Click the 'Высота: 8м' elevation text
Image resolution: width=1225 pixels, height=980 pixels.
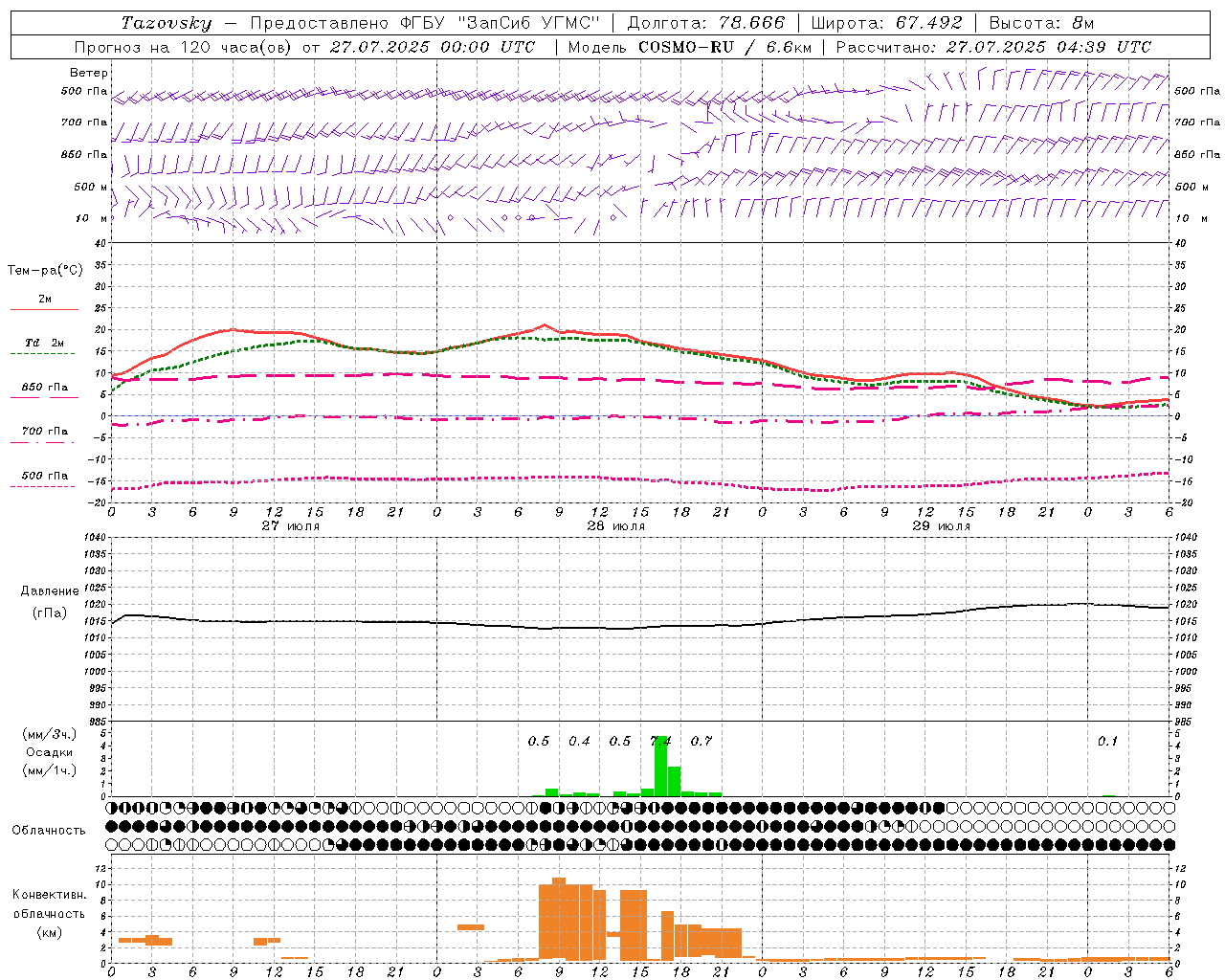1041,23
